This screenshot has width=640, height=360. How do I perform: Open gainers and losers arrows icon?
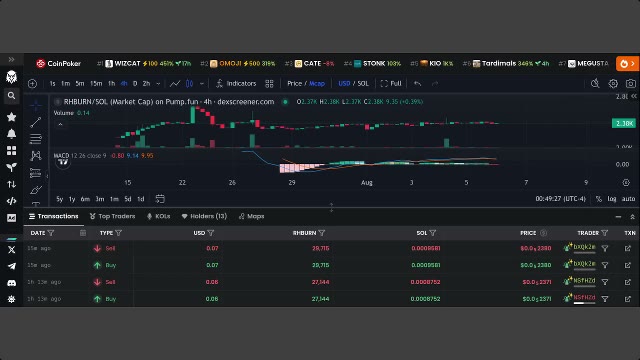(11, 184)
